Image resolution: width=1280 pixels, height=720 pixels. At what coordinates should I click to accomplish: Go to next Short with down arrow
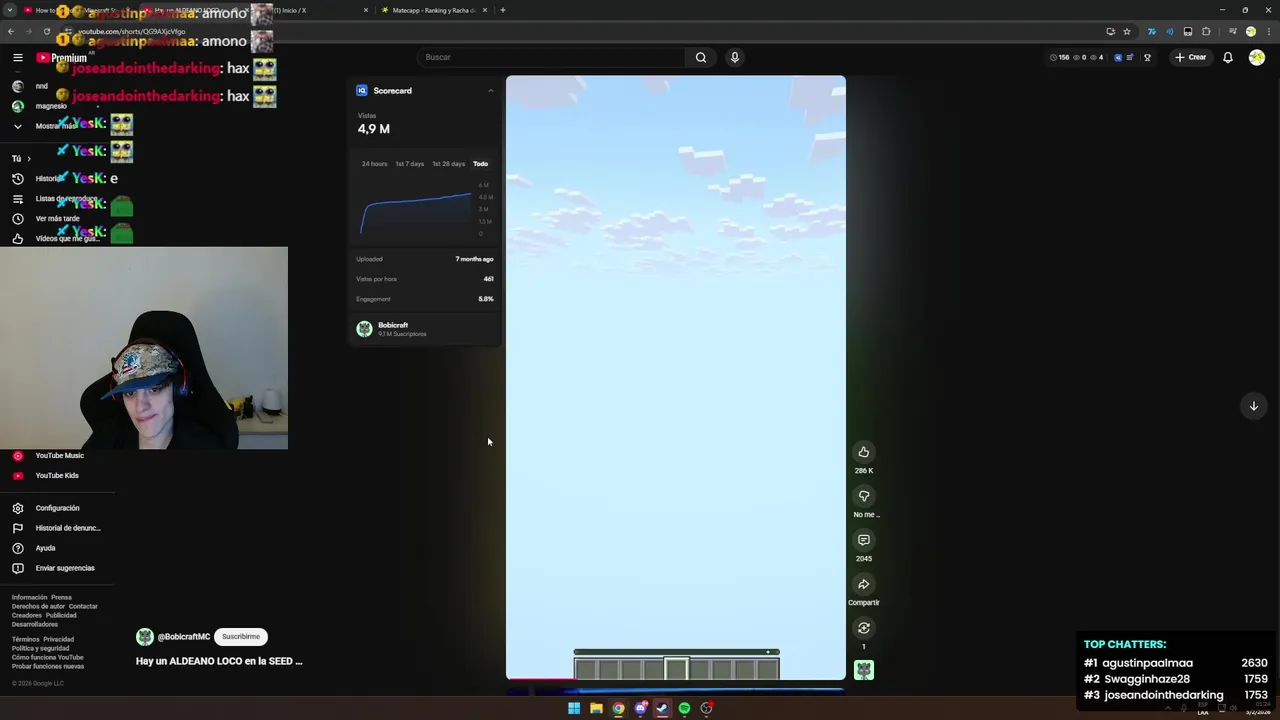[1254, 405]
